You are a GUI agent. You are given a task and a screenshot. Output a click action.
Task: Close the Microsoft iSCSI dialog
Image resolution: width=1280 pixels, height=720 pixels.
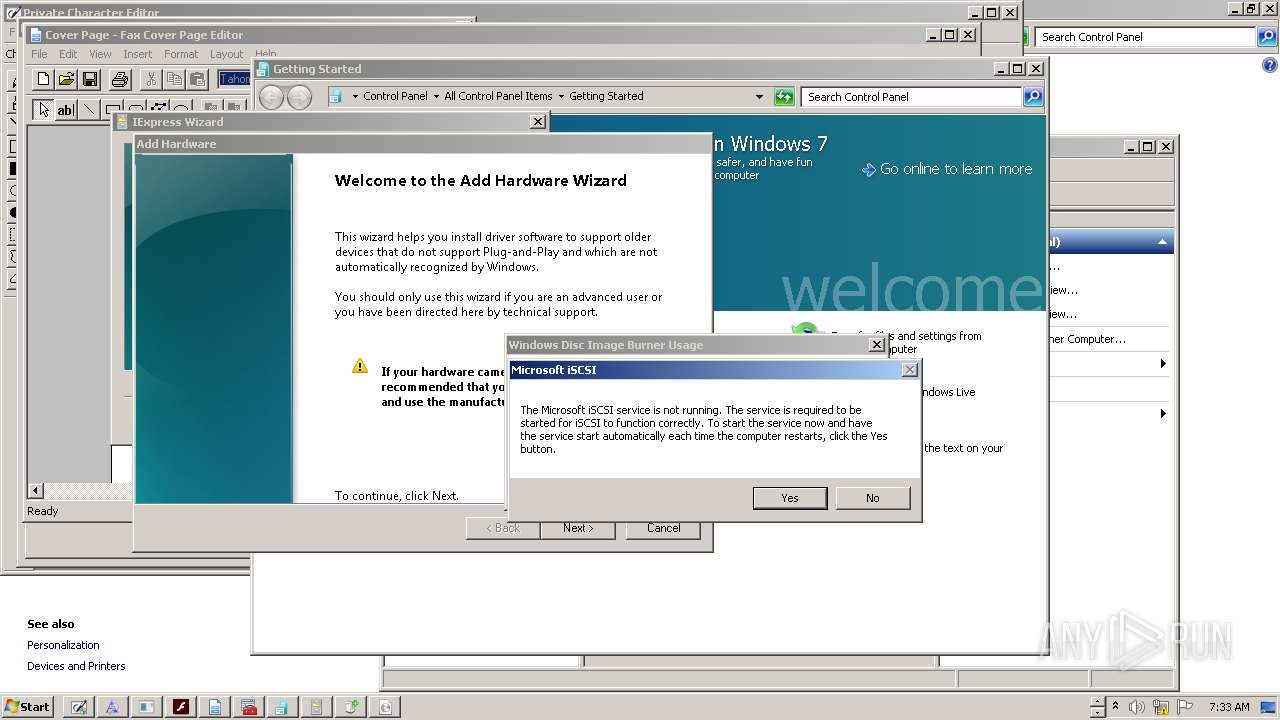coord(909,370)
